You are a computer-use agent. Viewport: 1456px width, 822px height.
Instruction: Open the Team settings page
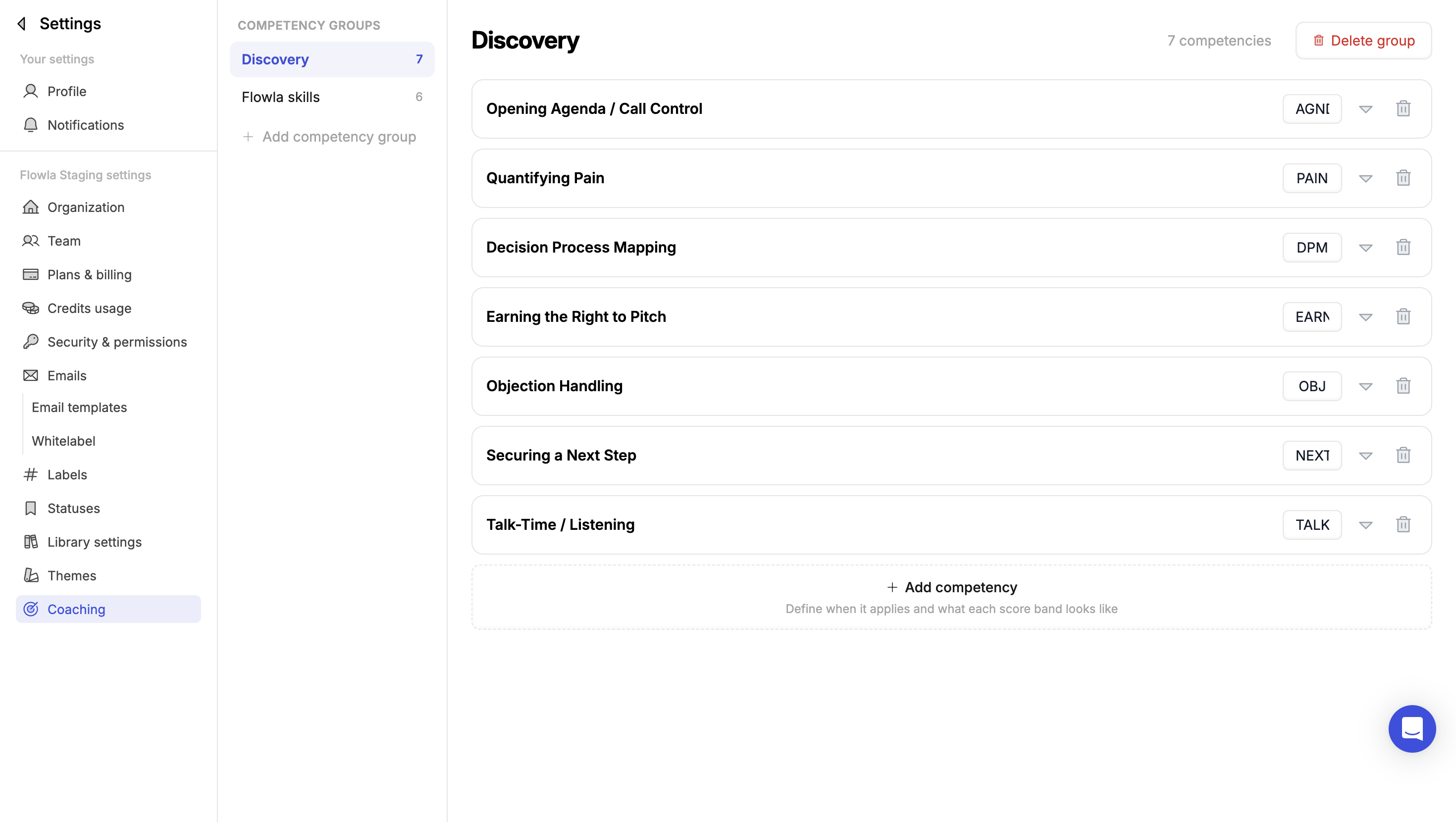108,241
